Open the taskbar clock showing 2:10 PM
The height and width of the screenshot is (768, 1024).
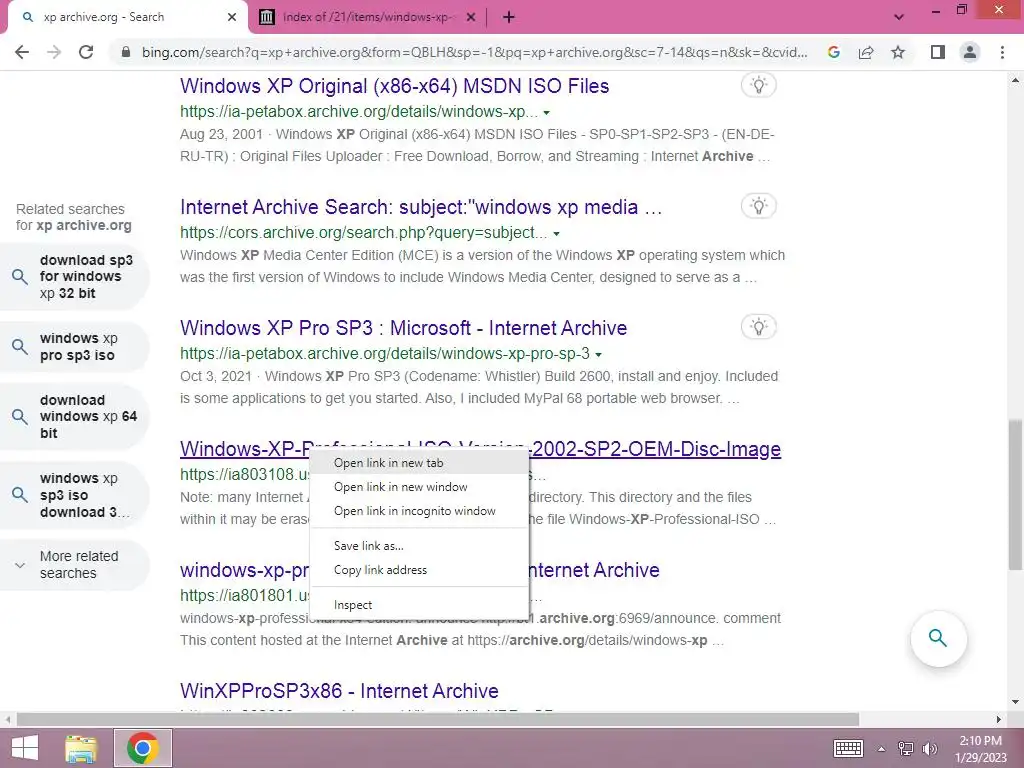(x=981, y=748)
